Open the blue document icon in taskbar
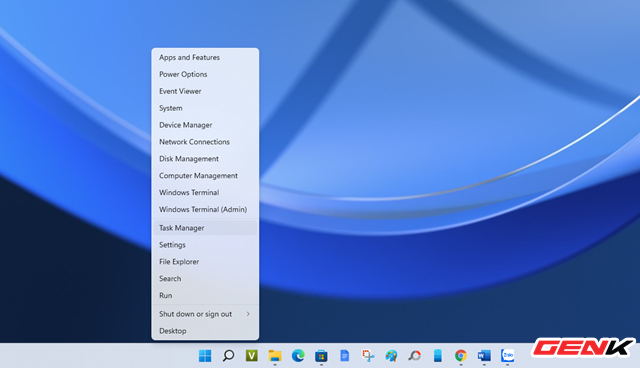Screen dimensions: 640x368 (x=344, y=356)
